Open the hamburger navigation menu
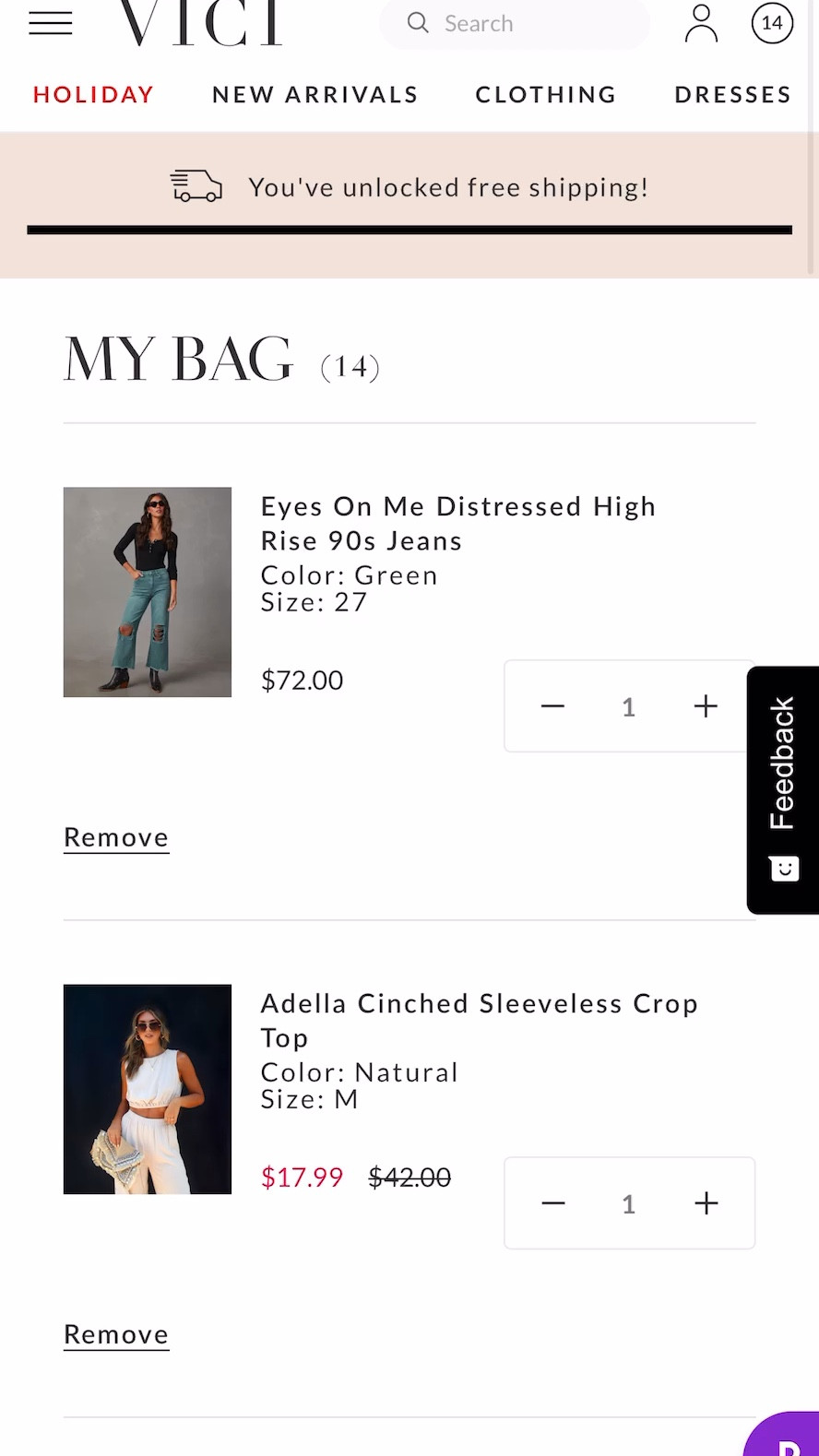 [50, 22]
